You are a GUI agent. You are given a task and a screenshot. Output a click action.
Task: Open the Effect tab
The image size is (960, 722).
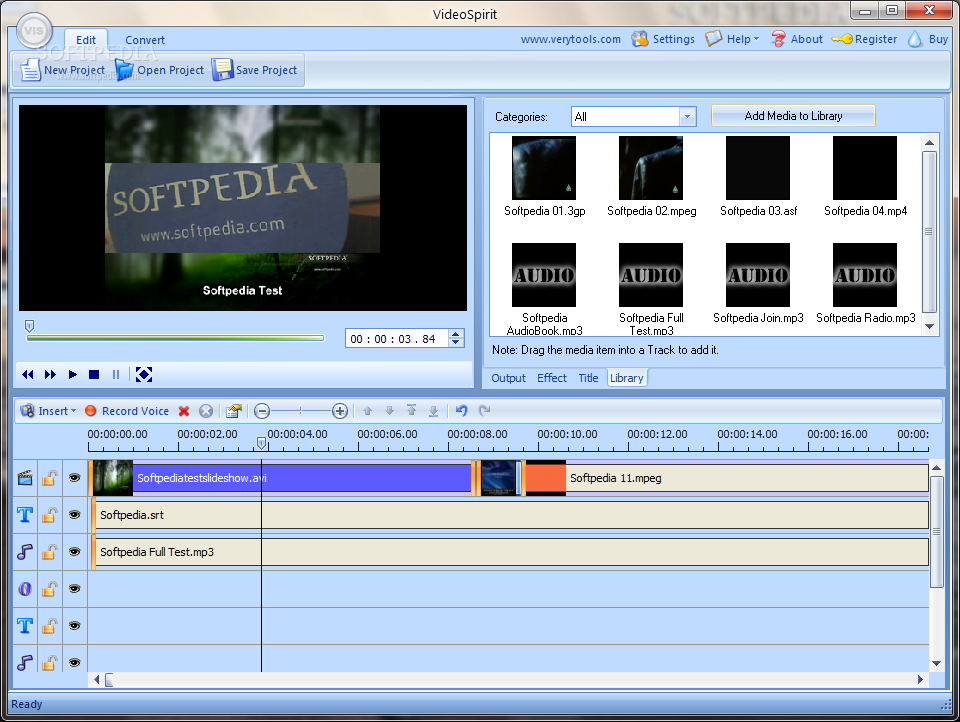coord(552,378)
